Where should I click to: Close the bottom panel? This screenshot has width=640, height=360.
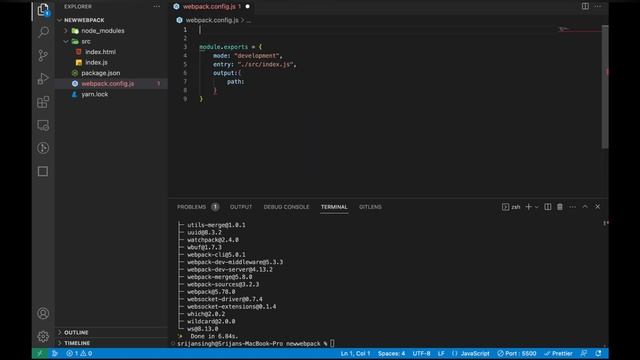598,207
